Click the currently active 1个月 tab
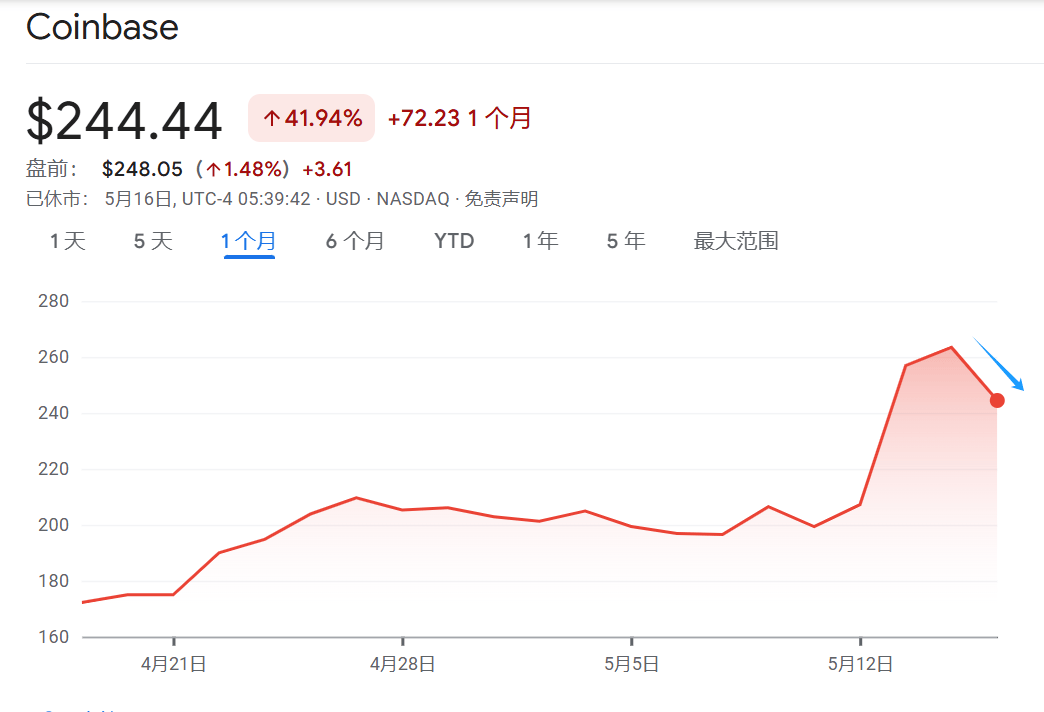 (x=248, y=241)
